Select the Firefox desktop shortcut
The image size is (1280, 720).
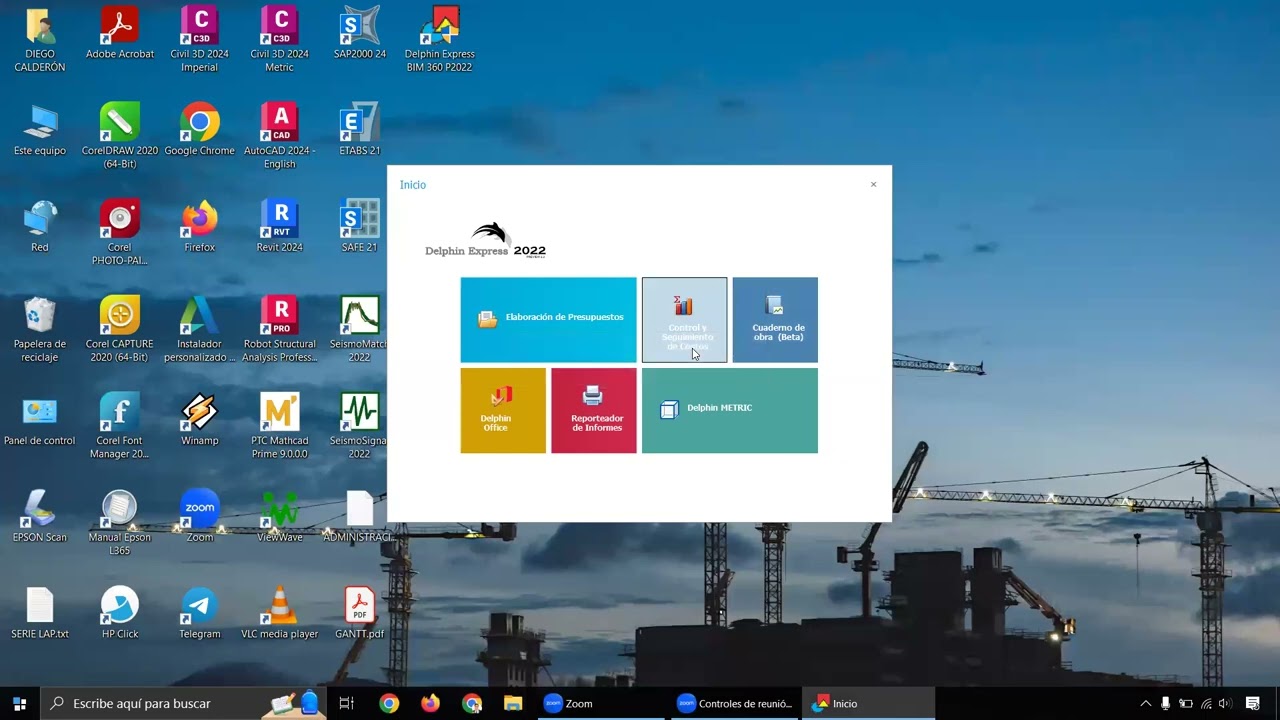click(x=200, y=226)
